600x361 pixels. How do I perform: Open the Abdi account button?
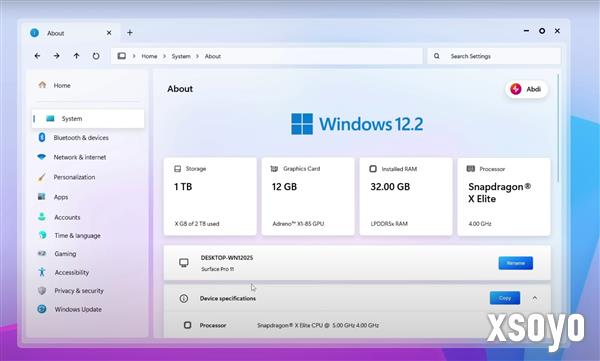(527, 89)
